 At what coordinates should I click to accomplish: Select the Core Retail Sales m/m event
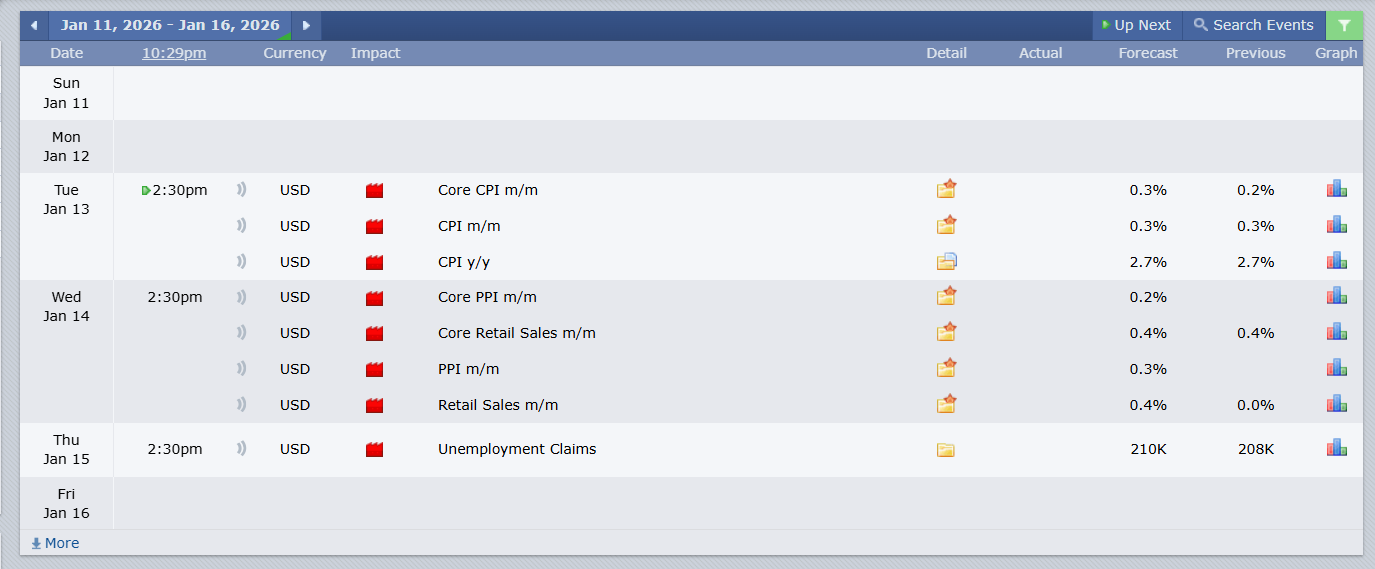pyautogui.click(x=517, y=333)
